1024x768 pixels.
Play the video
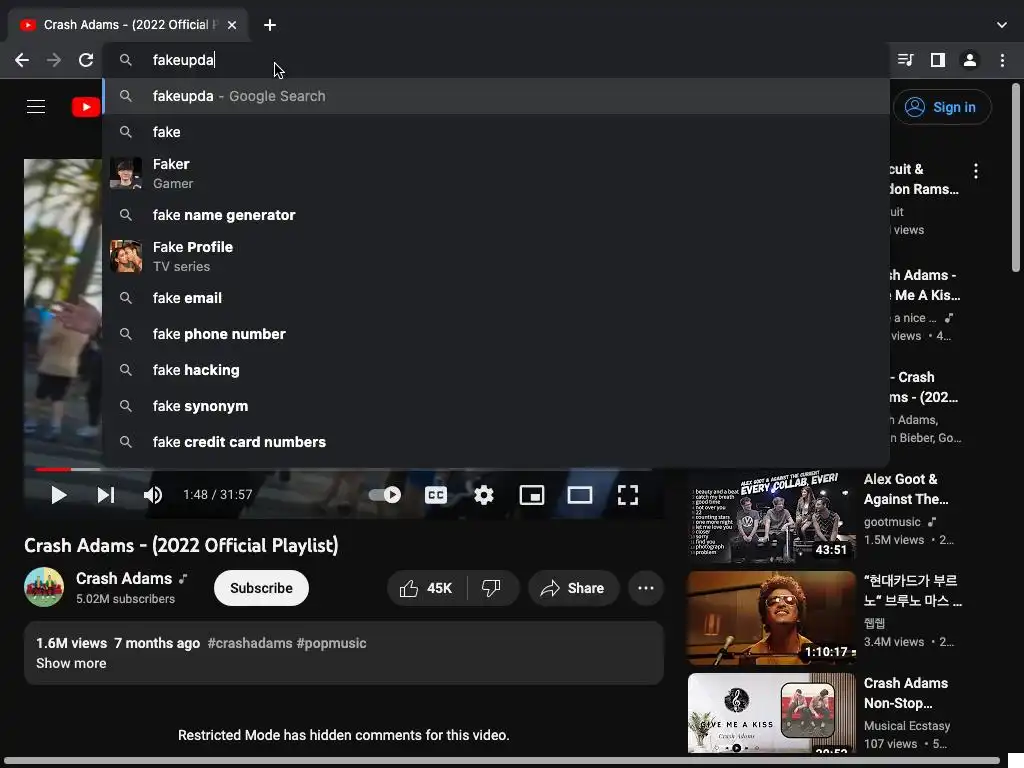pos(58,495)
